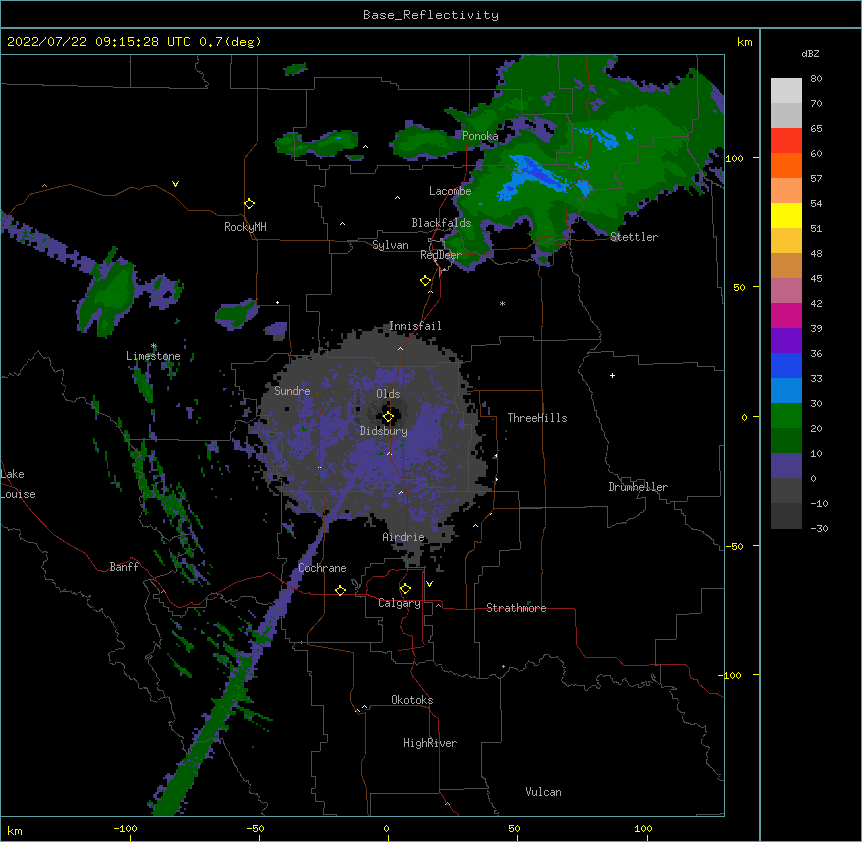Screen dimensions: 862x842
Task: Click the Drumheller label
Action: (638, 487)
